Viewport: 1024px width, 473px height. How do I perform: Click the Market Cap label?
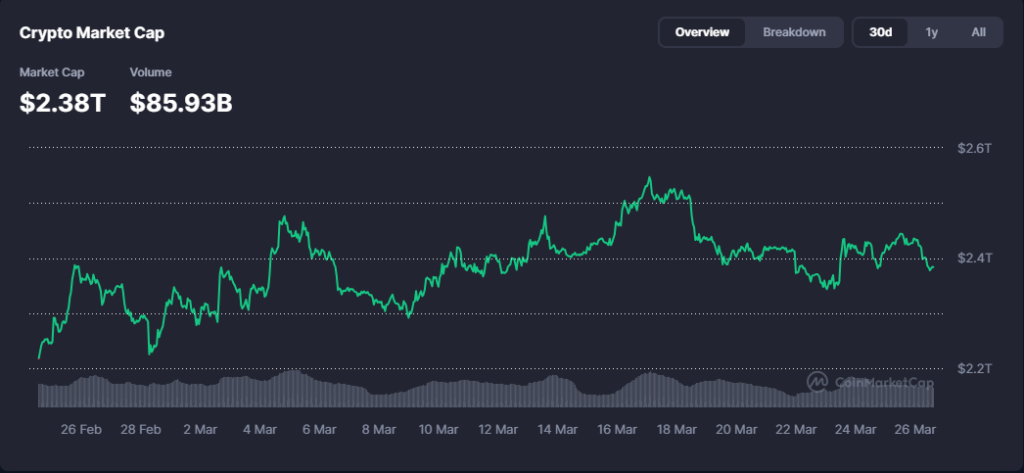click(x=52, y=72)
